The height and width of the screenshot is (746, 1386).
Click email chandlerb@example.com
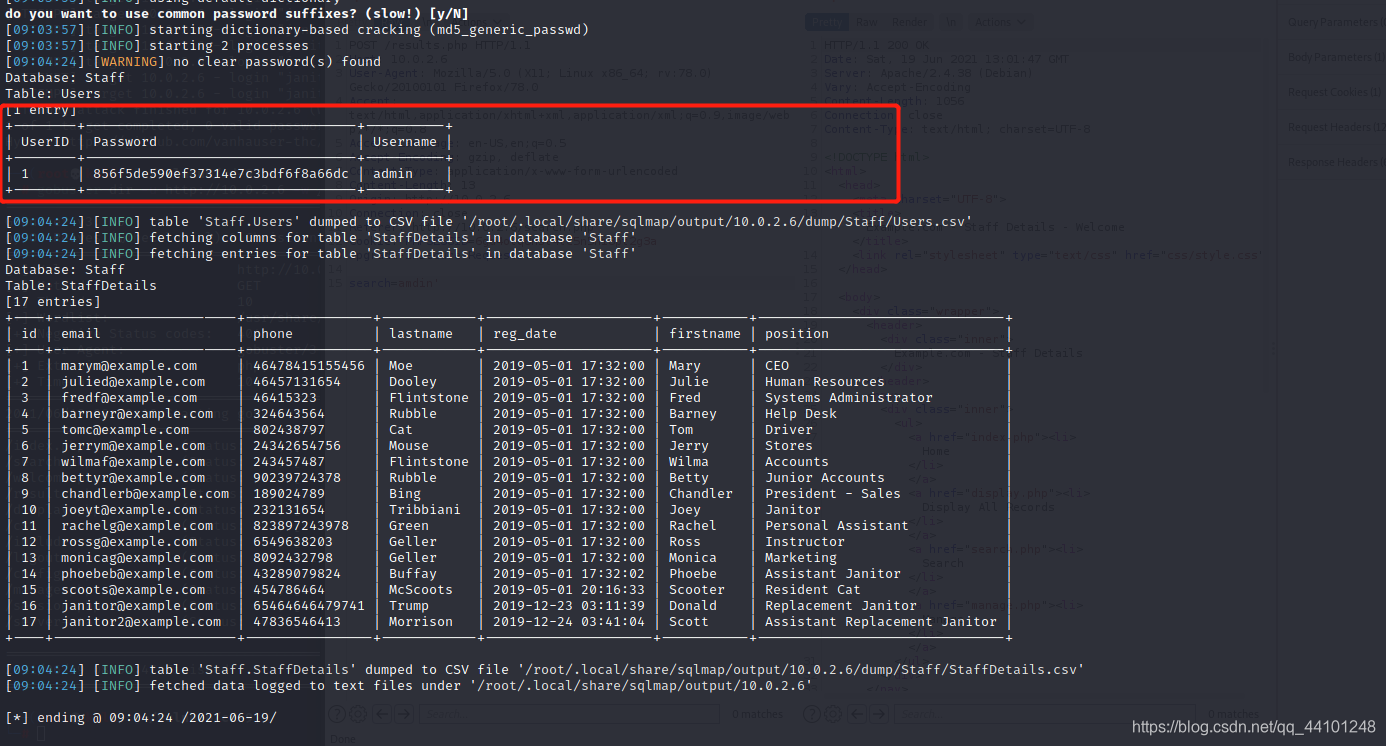145,494
